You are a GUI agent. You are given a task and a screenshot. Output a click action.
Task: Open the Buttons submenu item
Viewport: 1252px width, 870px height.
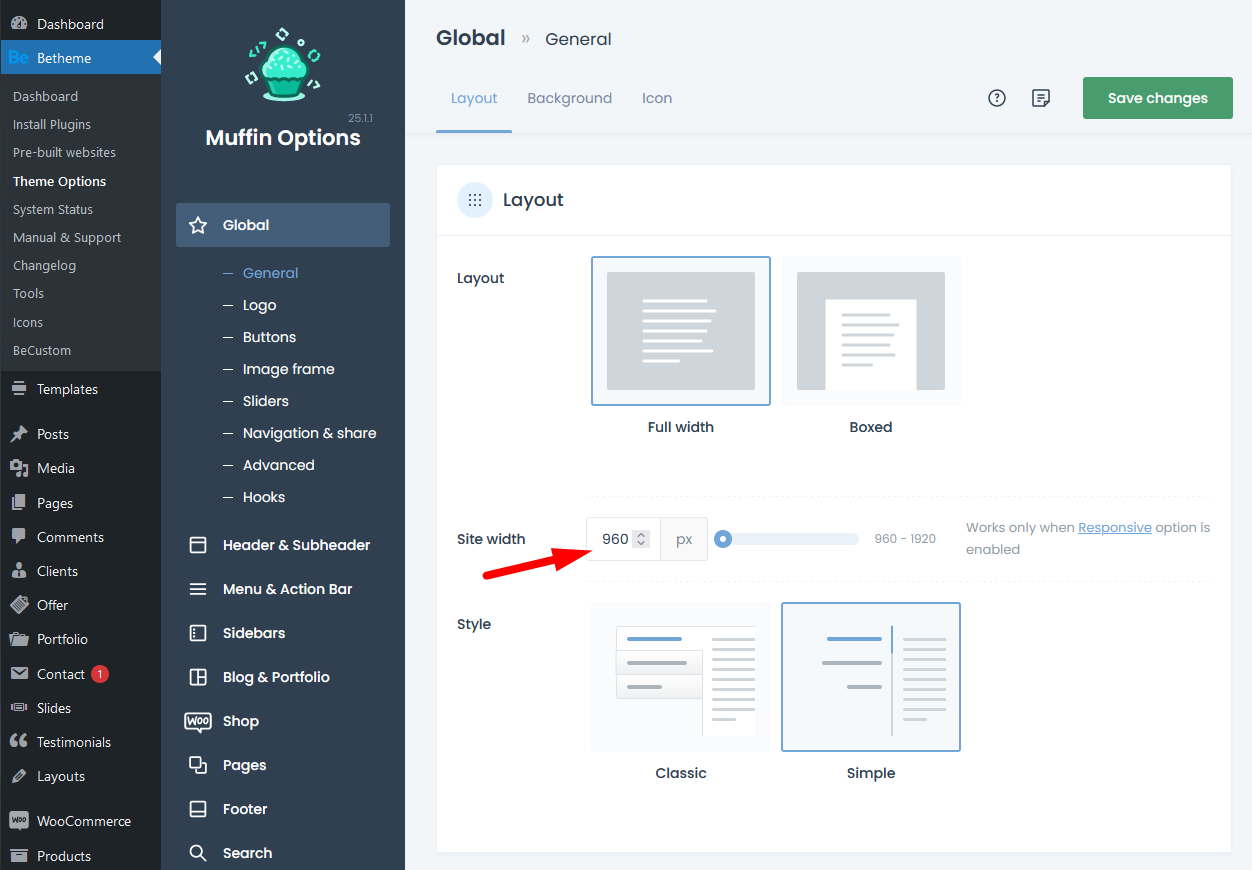[x=270, y=337]
